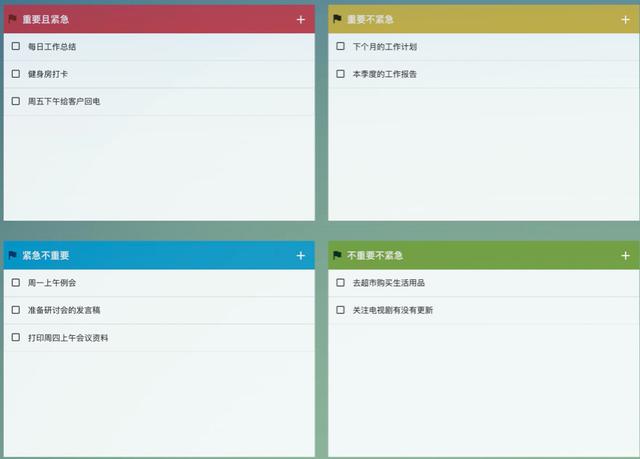The height and width of the screenshot is (459, 640).
Task: Tick the 本季度的工作报告 checkbox
Action: click(x=340, y=74)
